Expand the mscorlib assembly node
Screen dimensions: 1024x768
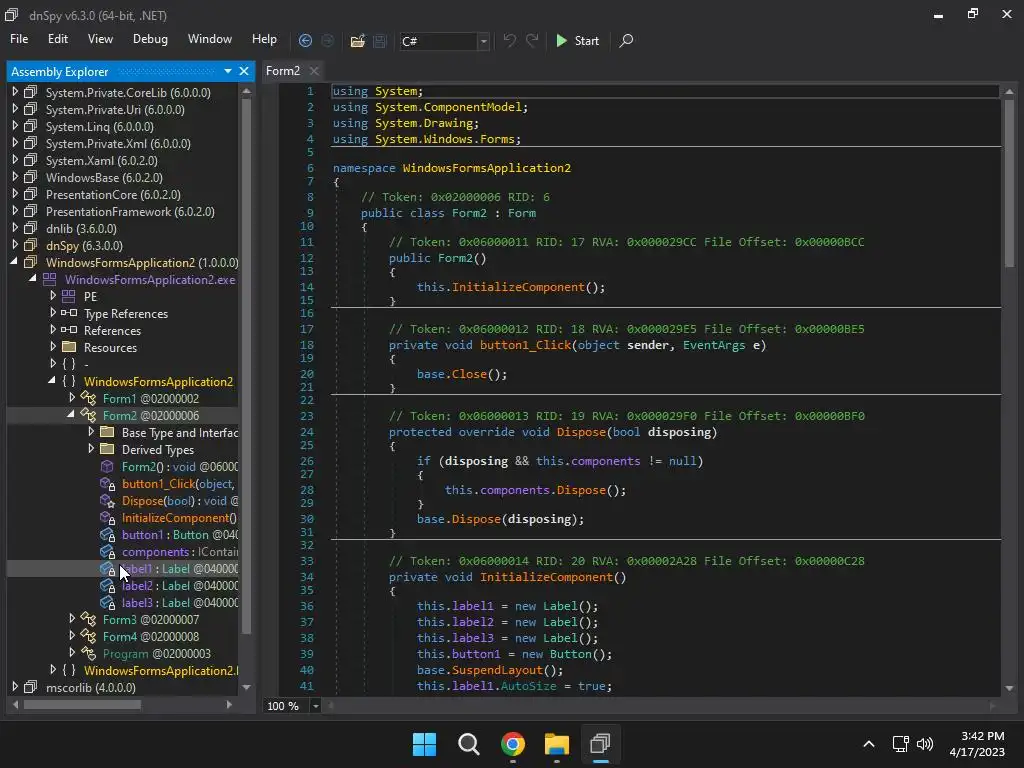coord(15,687)
